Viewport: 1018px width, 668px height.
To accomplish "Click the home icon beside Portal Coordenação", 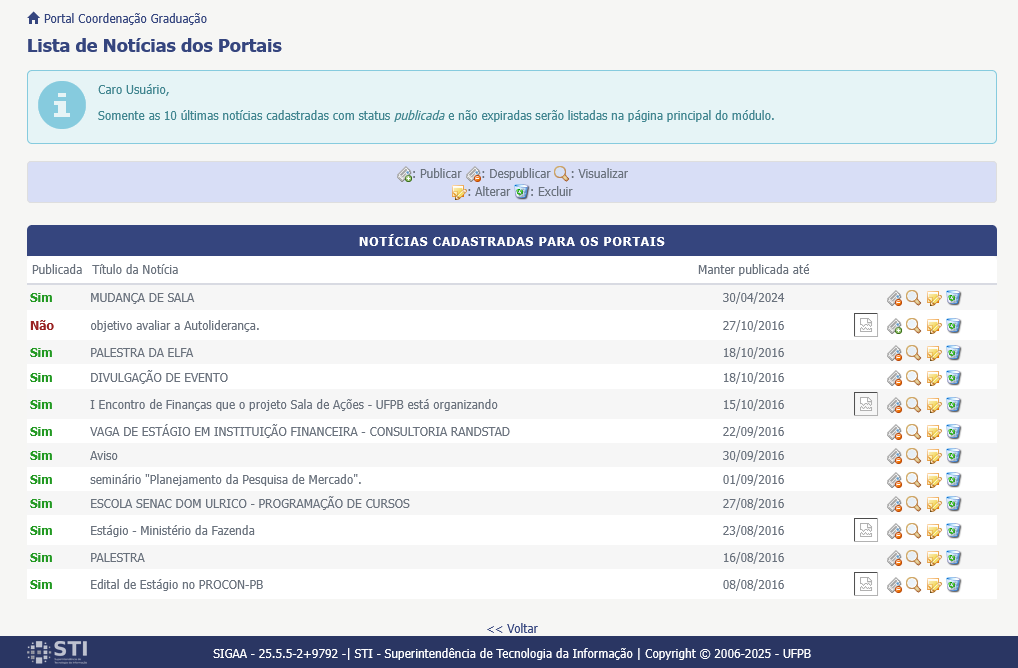I will point(33,18).
